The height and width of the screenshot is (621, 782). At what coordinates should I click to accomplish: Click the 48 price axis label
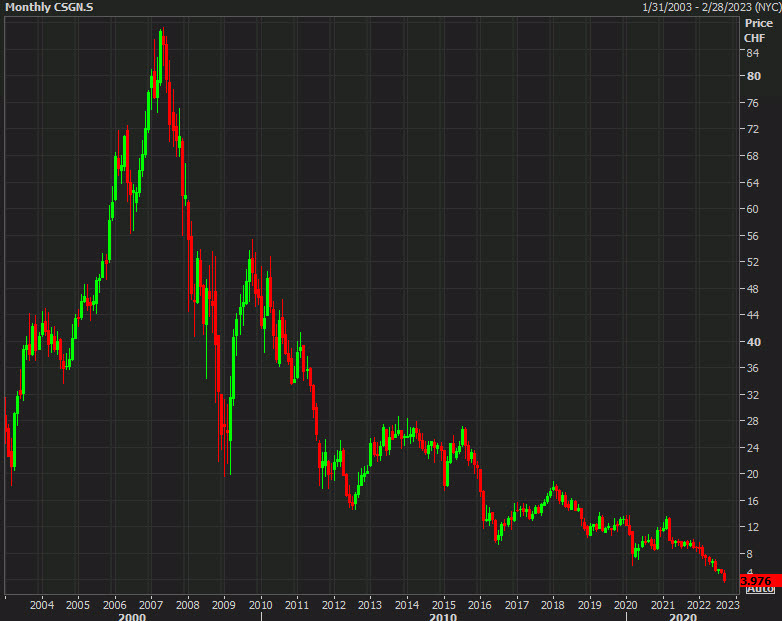(x=753, y=289)
